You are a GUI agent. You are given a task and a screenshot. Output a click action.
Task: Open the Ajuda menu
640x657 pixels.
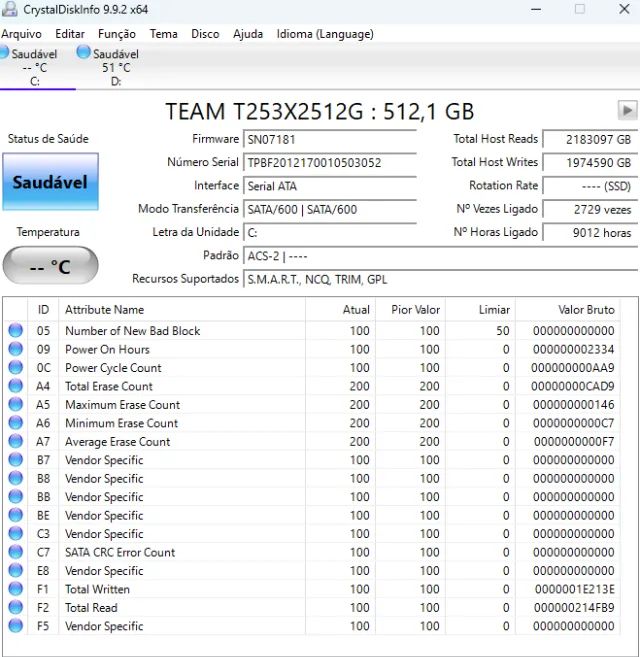(248, 34)
